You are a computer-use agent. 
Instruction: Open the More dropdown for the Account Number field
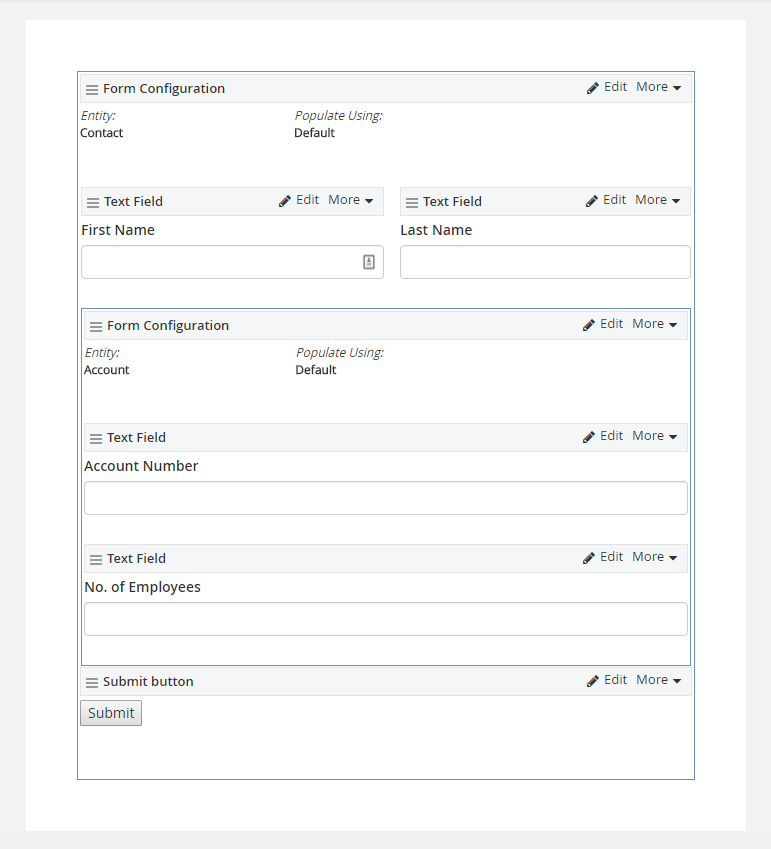(655, 436)
